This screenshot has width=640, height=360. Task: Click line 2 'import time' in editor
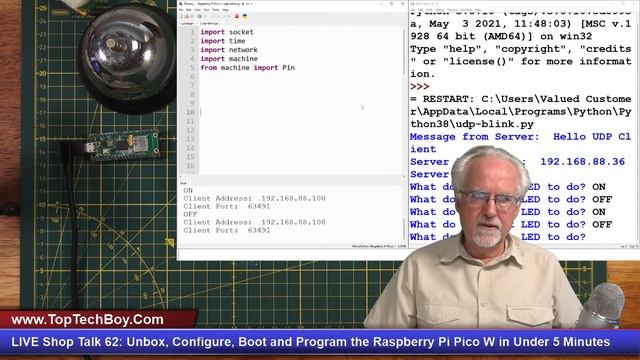point(223,41)
